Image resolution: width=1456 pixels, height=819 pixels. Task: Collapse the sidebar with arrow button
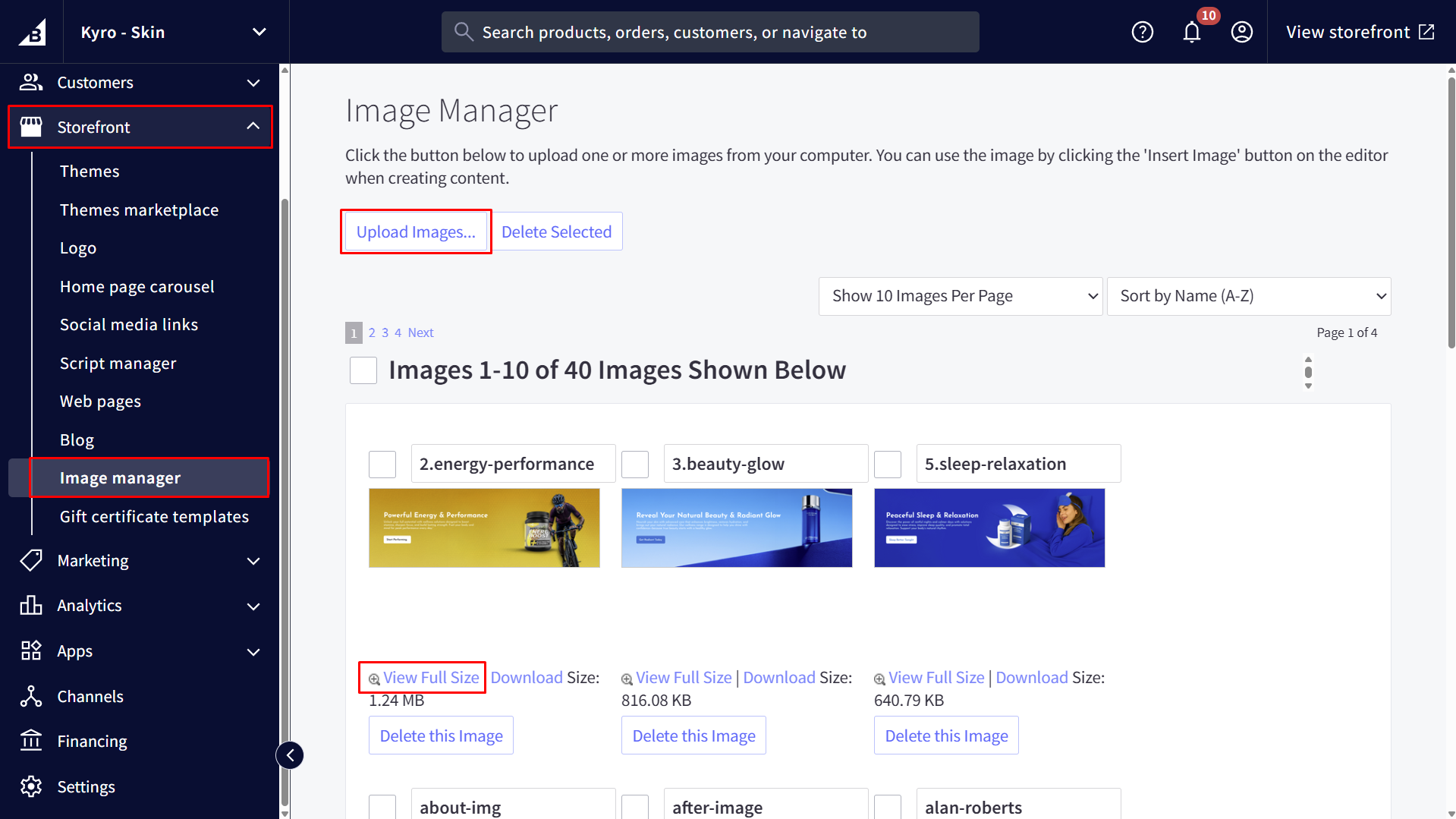(290, 755)
